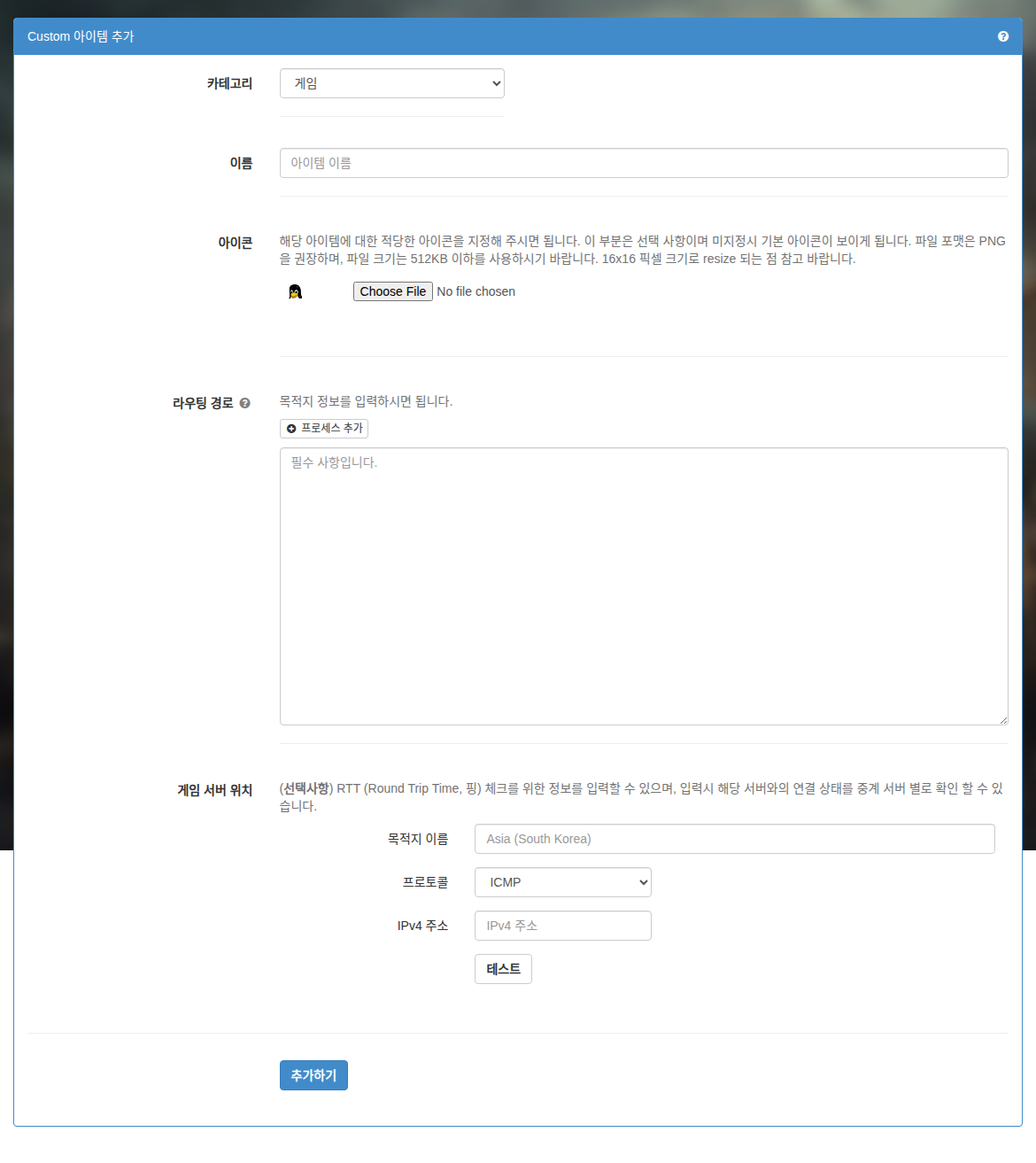Click the help icon in the blue header
The height and width of the screenshot is (1163, 1036).
(1003, 36)
